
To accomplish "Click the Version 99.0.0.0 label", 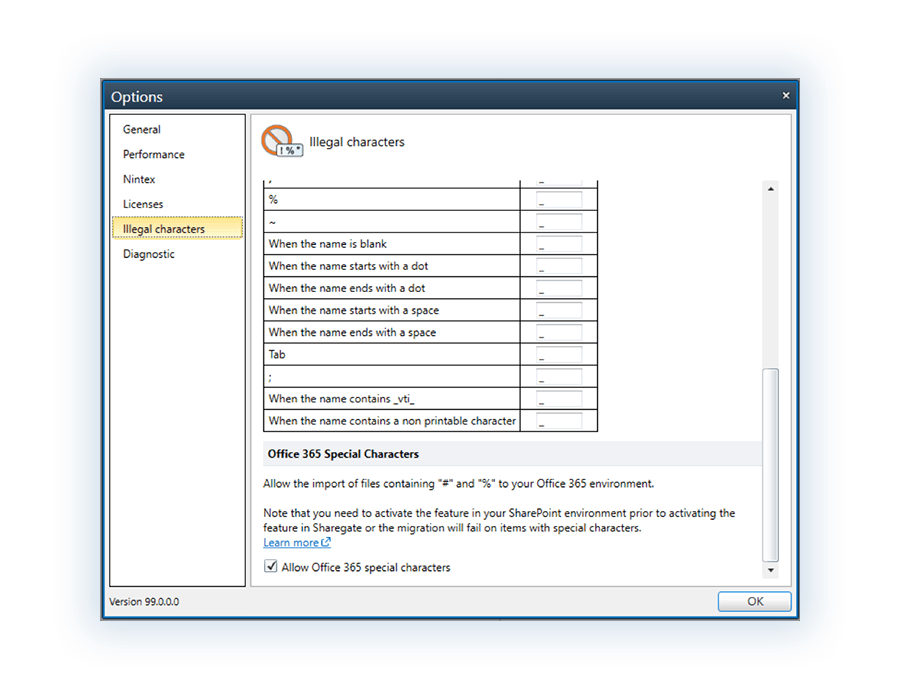I will coord(144,601).
